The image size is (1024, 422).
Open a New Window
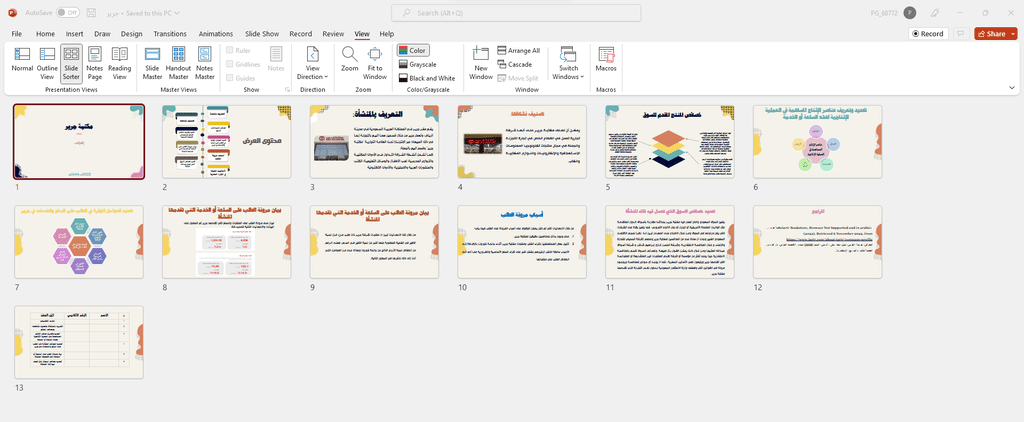(481, 63)
